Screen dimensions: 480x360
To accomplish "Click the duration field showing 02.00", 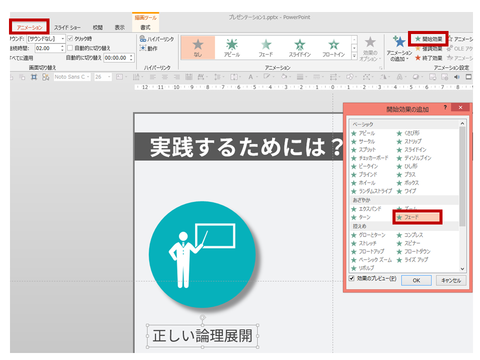I will 47,48.
